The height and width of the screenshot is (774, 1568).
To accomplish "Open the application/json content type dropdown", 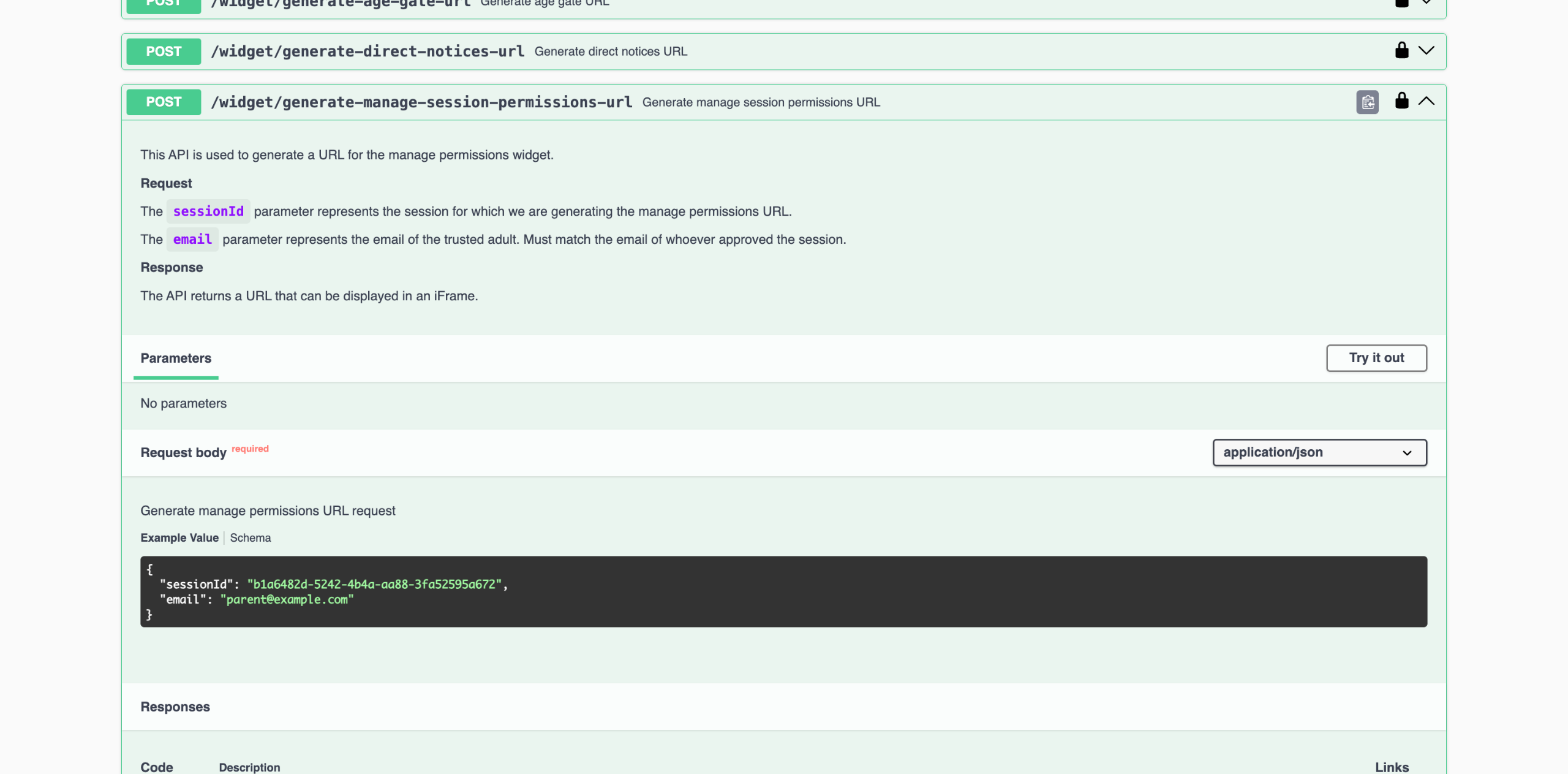I will pos(1319,452).
